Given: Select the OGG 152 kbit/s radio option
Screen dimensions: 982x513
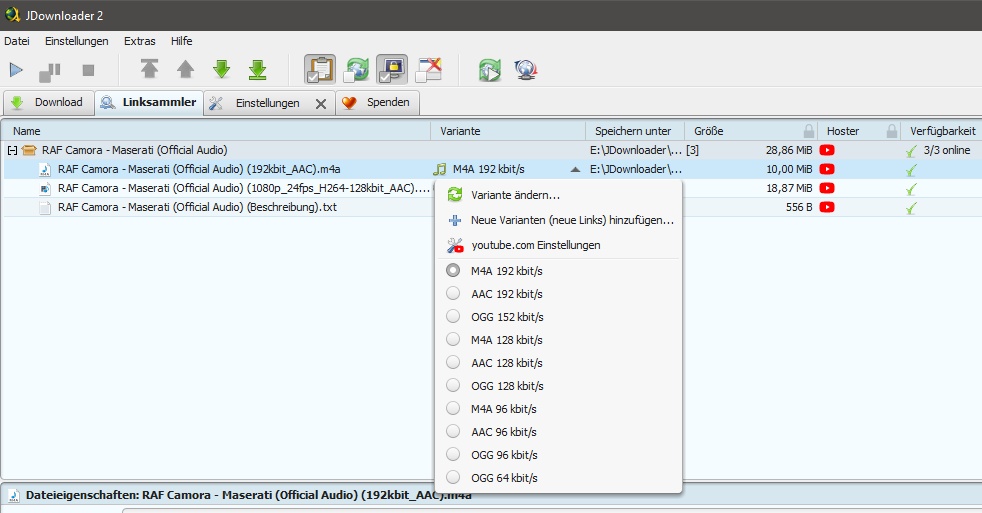Looking at the screenshot, I should pyautogui.click(x=453, y=316).
